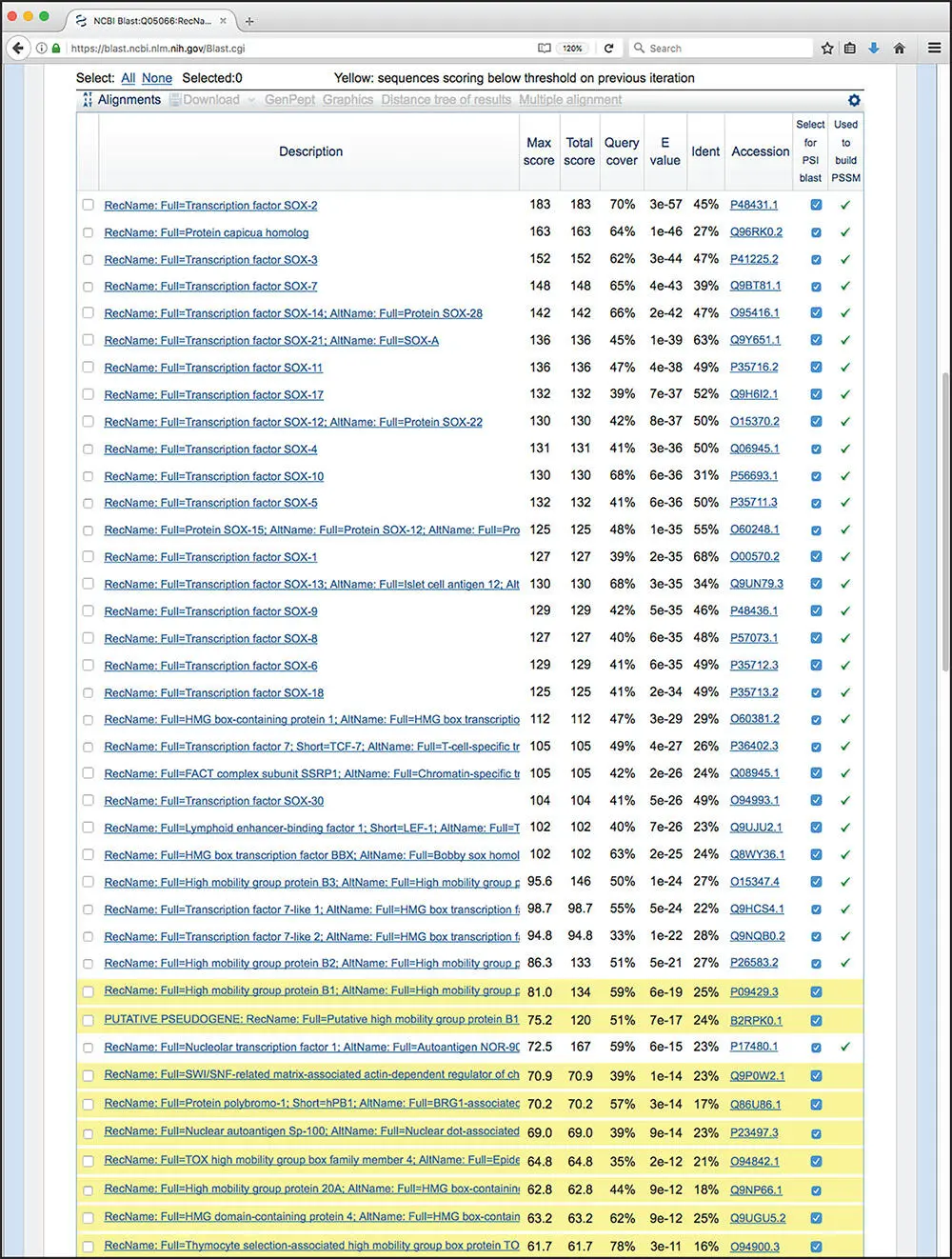Viewport: 952px width, 1259px height.
Task: Open reader view icon in address bar
Action: pos(544,49)
